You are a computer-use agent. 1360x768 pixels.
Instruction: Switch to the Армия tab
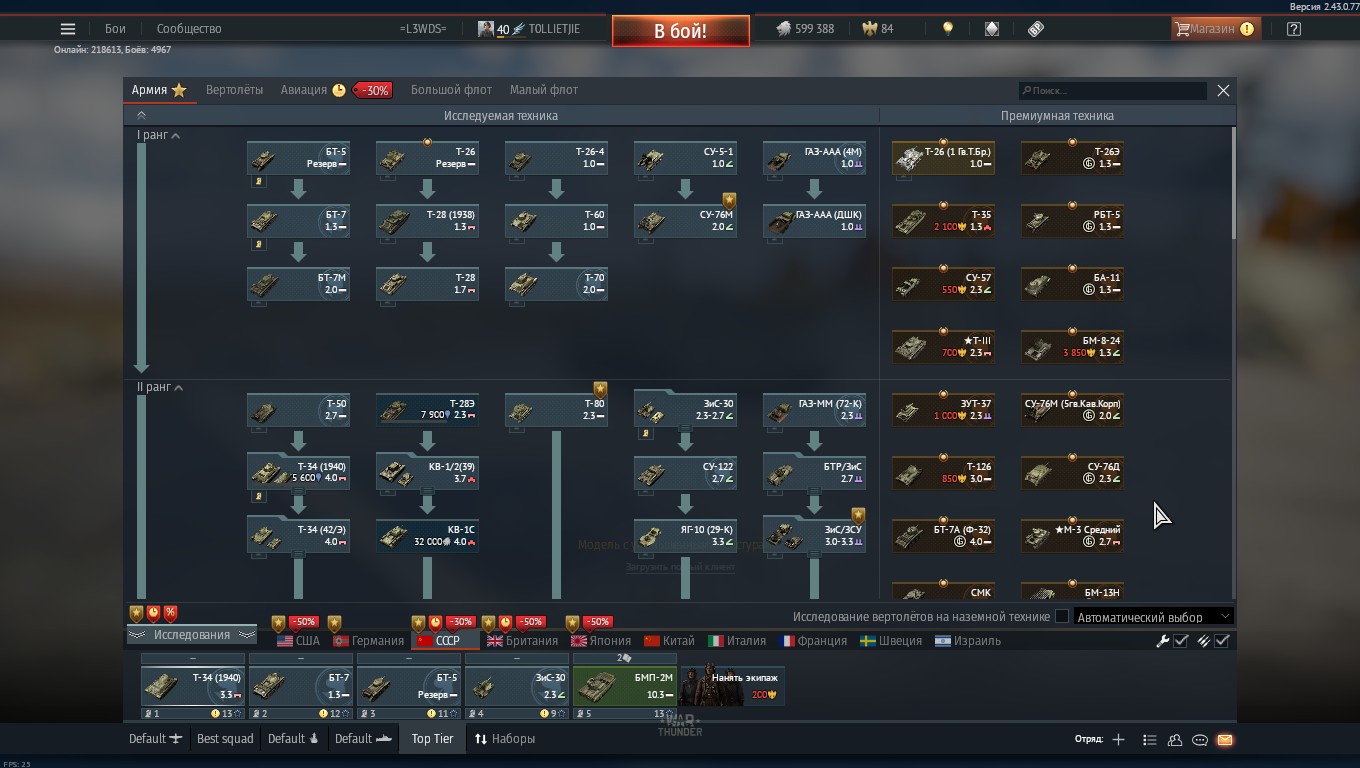159,90
